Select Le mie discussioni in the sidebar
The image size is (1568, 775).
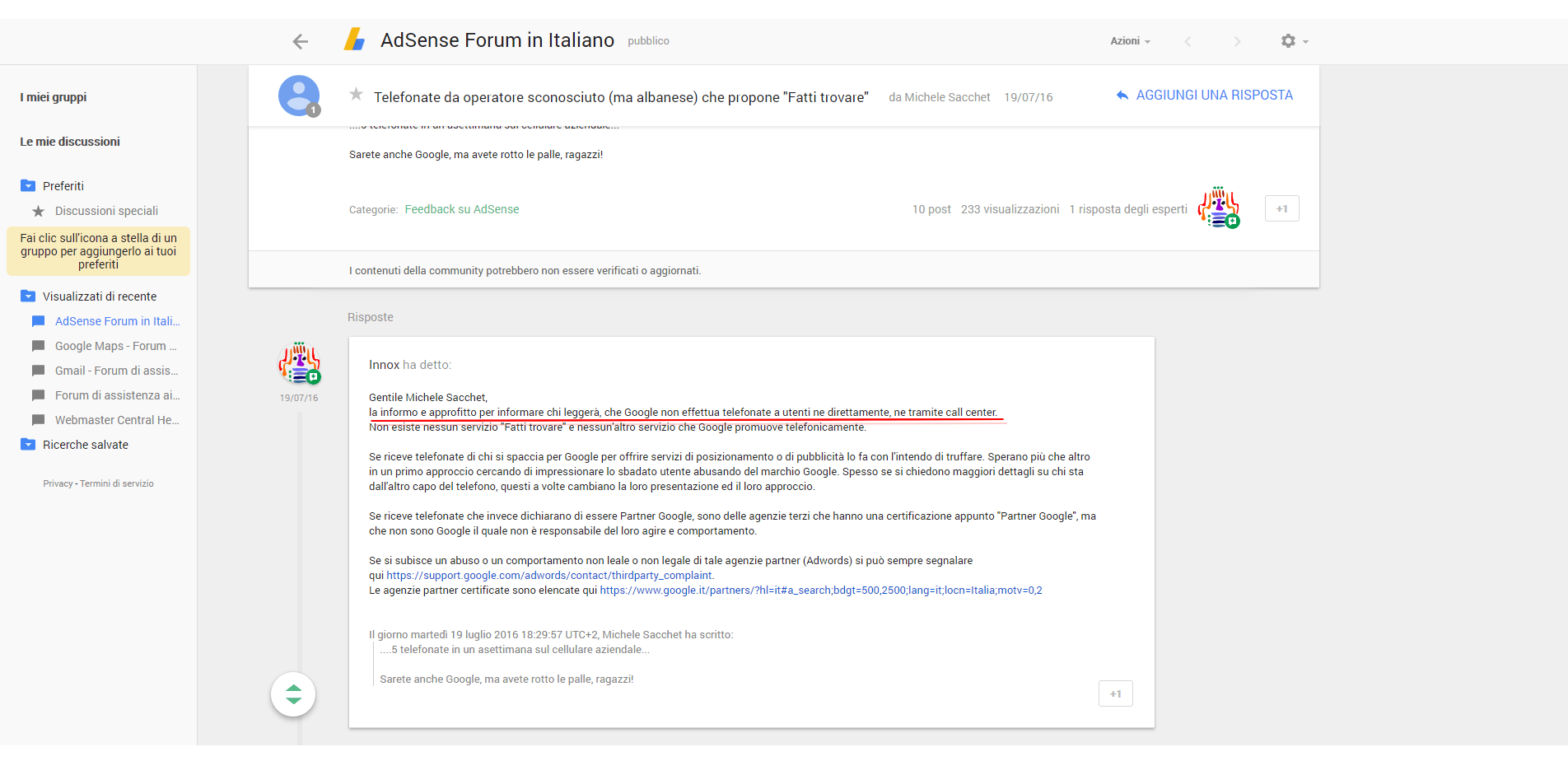coord(69,141)
